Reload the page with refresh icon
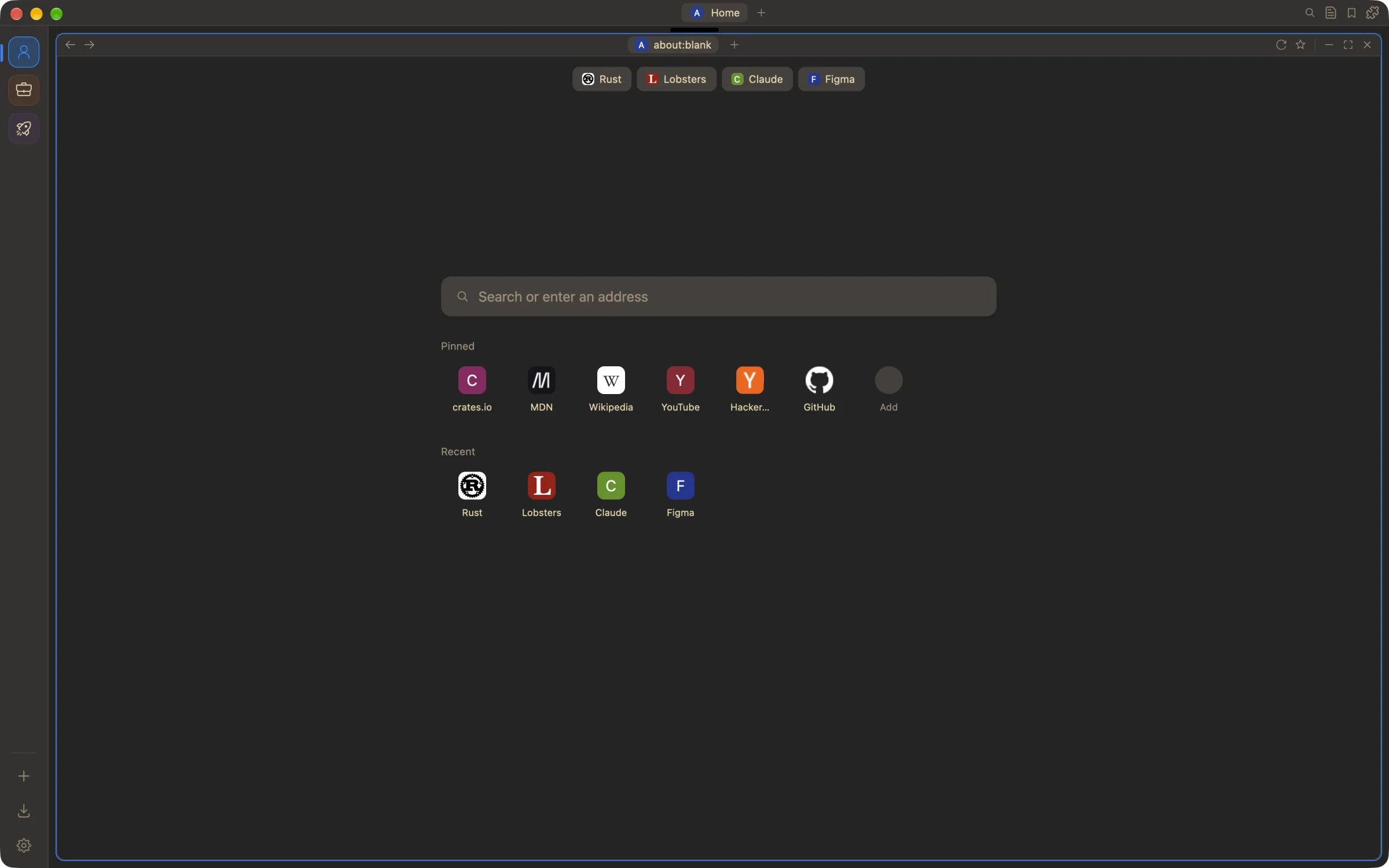This screenshot has width=1389, height=868. point(1281,45)
